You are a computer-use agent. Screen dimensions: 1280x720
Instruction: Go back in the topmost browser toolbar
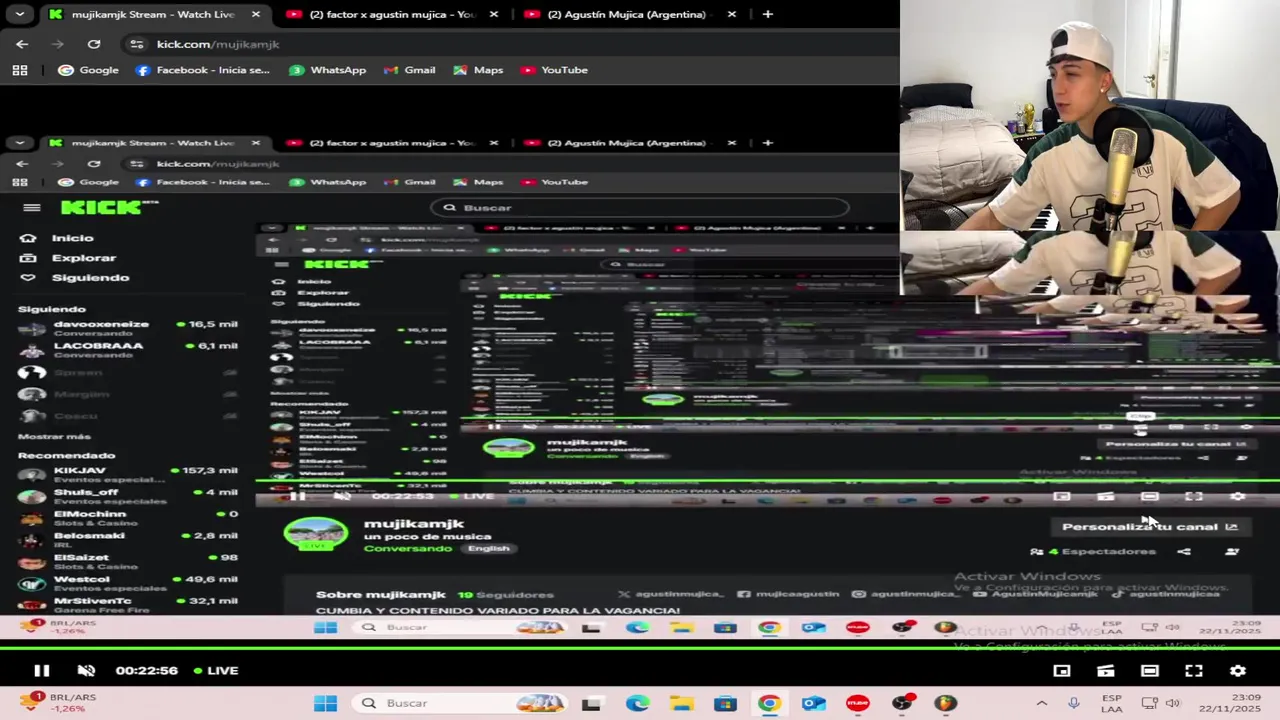pyautogui.click(x=22, y=44)
